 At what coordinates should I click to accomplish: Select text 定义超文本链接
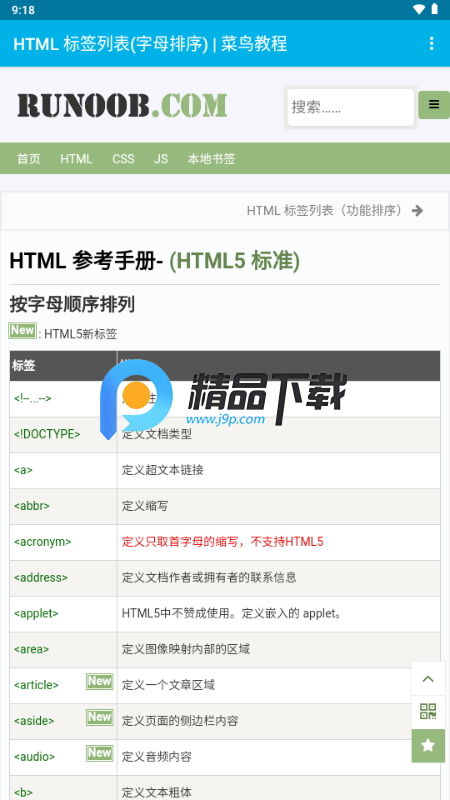pyautogui.click(x=163, y=470)
